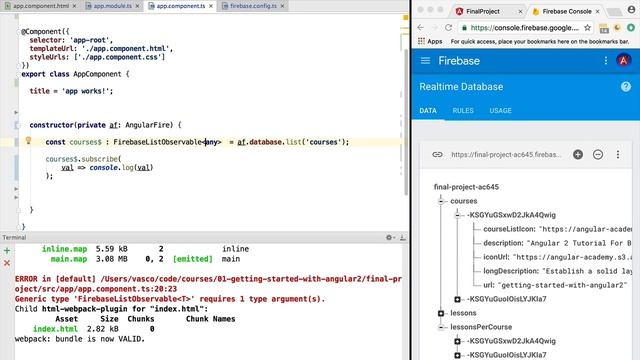The image size is (640, 360).
Task: Click 'courses' string in the editor
Action: coord(324,142)
